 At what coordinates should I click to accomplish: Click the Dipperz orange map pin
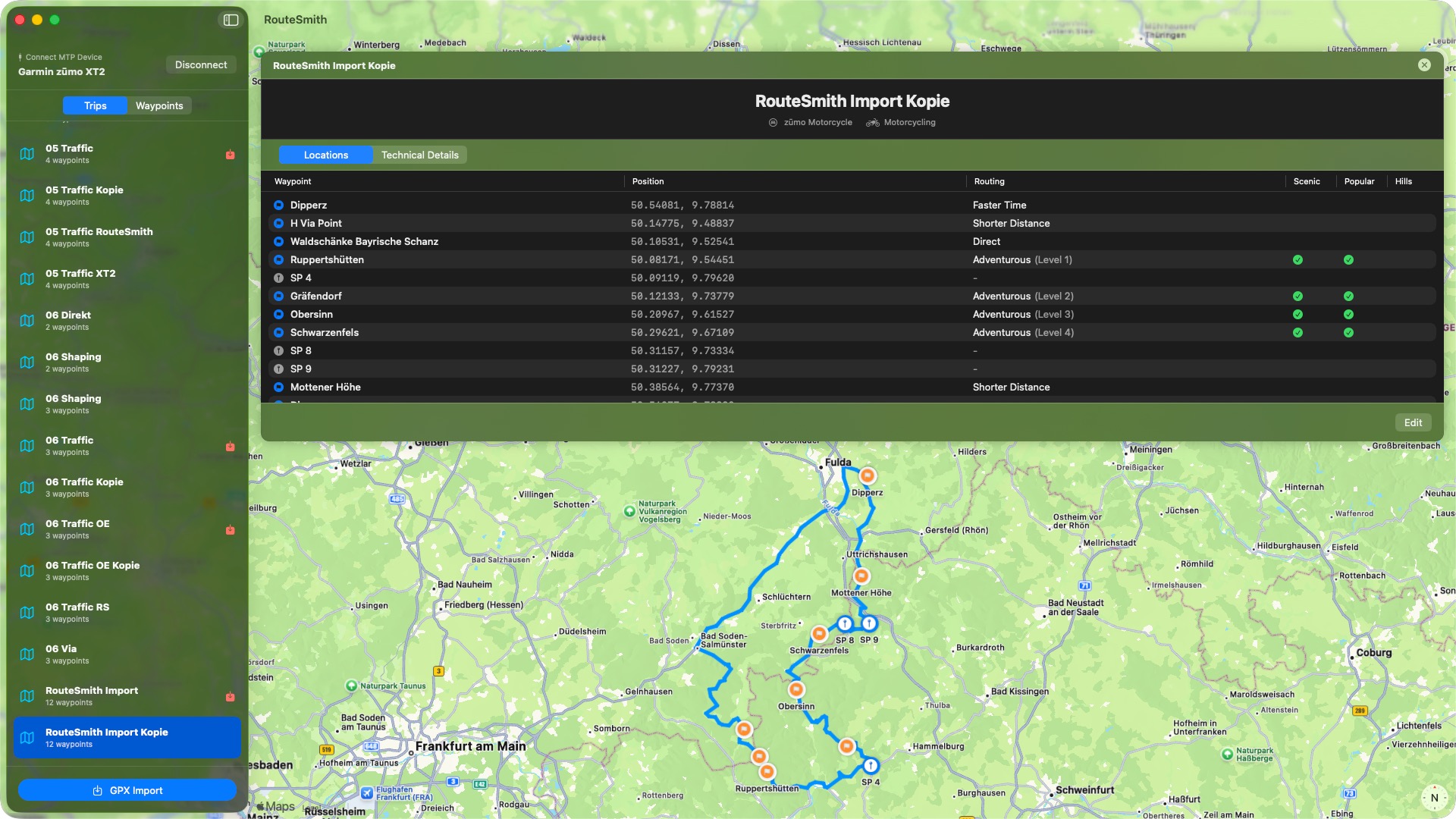coord(868,475)
